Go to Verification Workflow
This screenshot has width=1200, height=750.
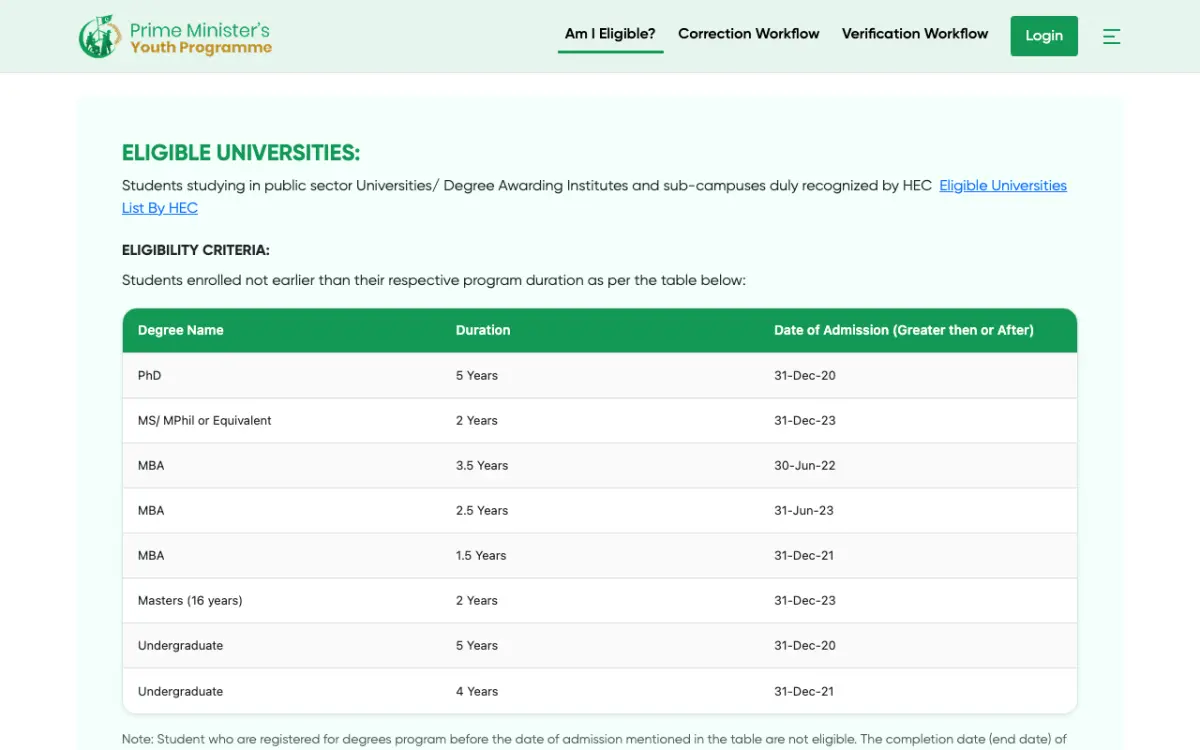[x=915, y=34]
